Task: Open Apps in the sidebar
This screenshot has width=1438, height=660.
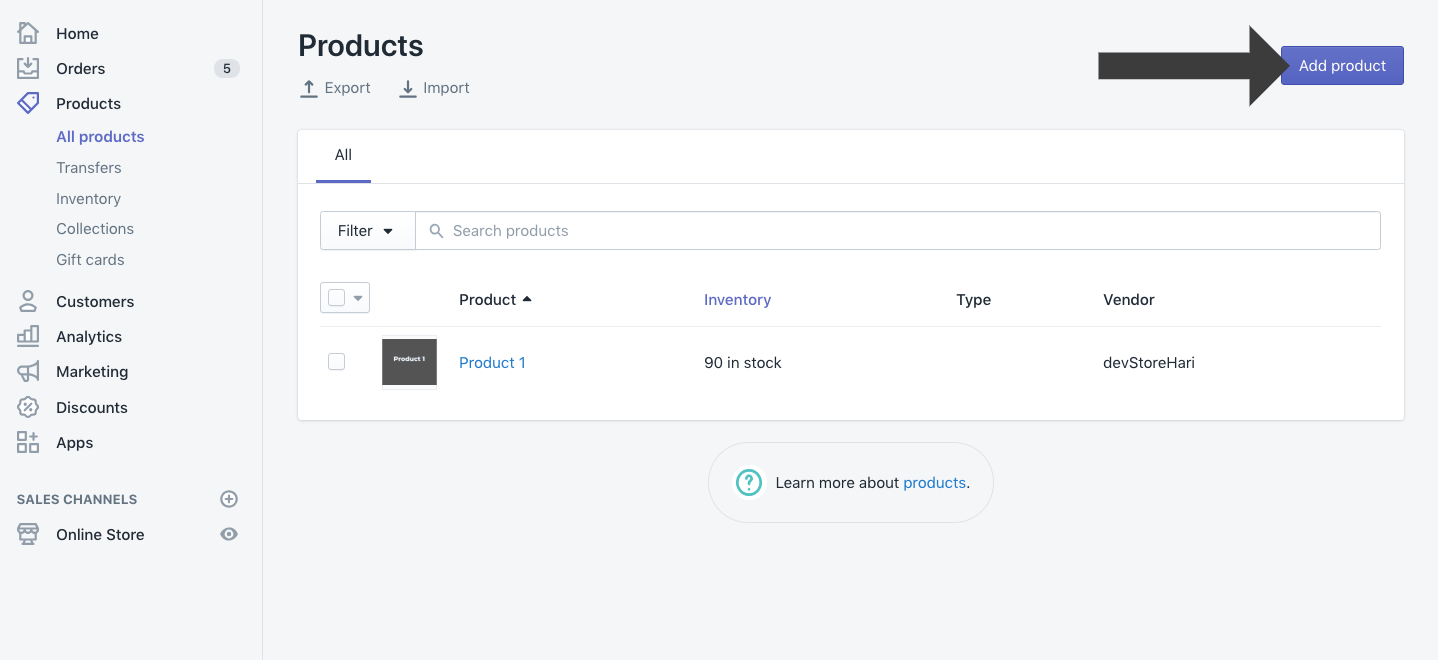Action: (x=74, y=442)
